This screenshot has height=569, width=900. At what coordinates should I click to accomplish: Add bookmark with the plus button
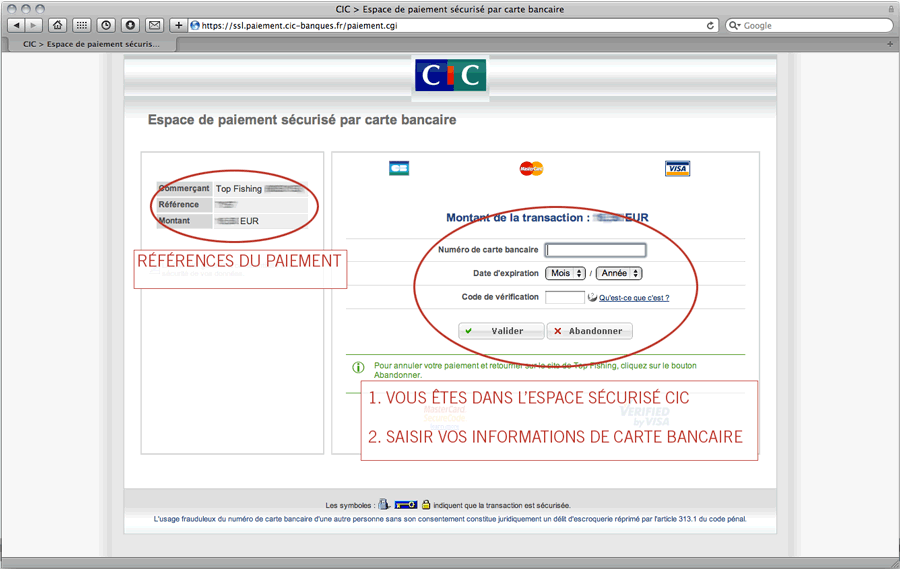179,25
